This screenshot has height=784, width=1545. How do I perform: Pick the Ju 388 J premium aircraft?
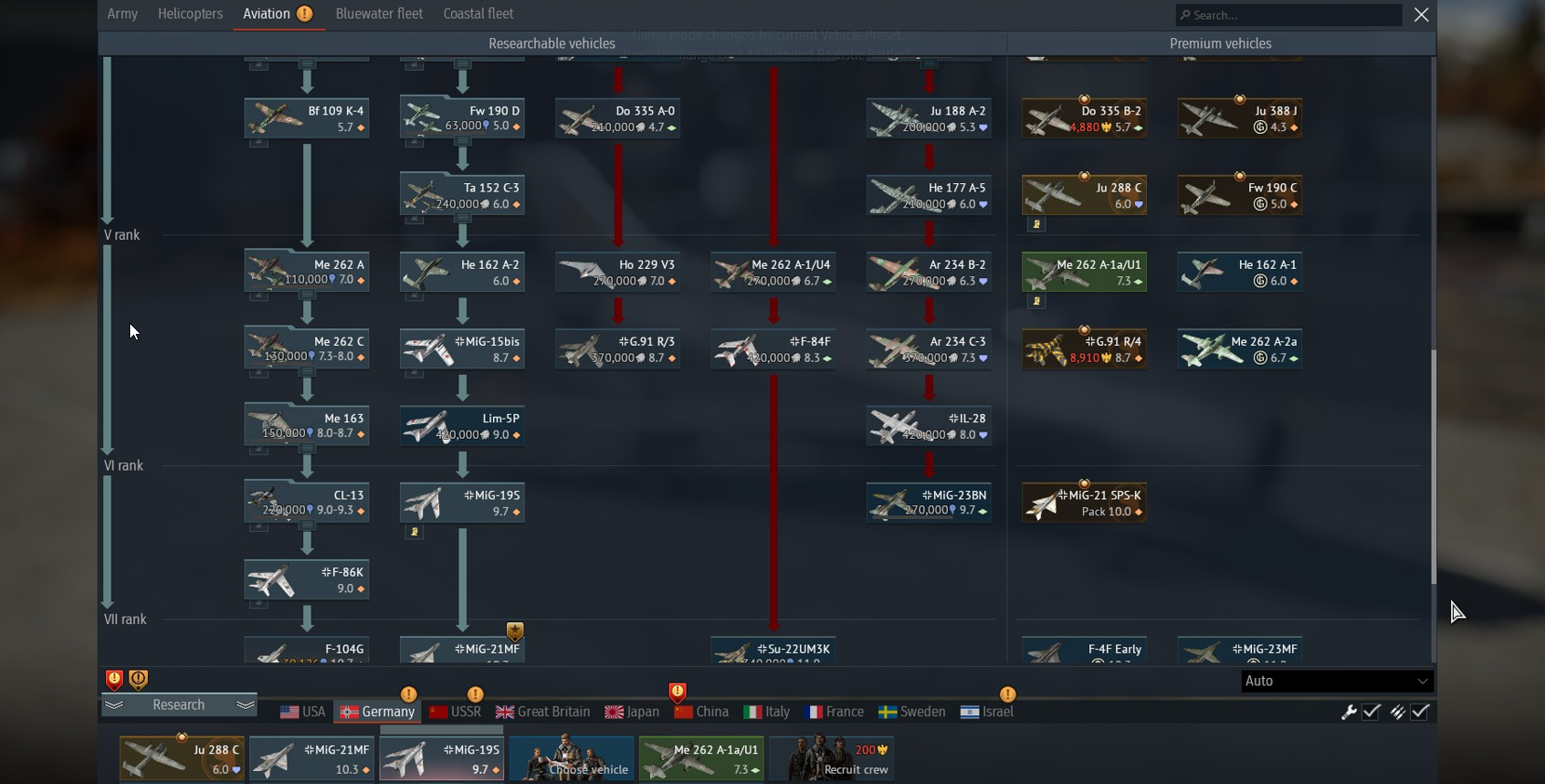pos(1239,119)
